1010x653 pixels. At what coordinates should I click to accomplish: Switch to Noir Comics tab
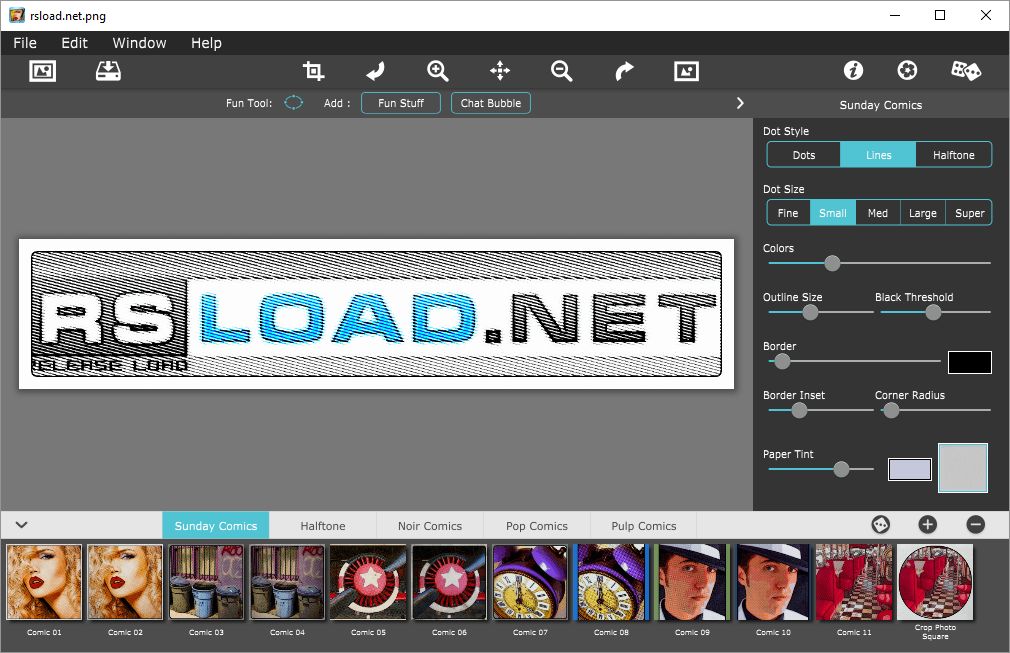click(430, 525)
